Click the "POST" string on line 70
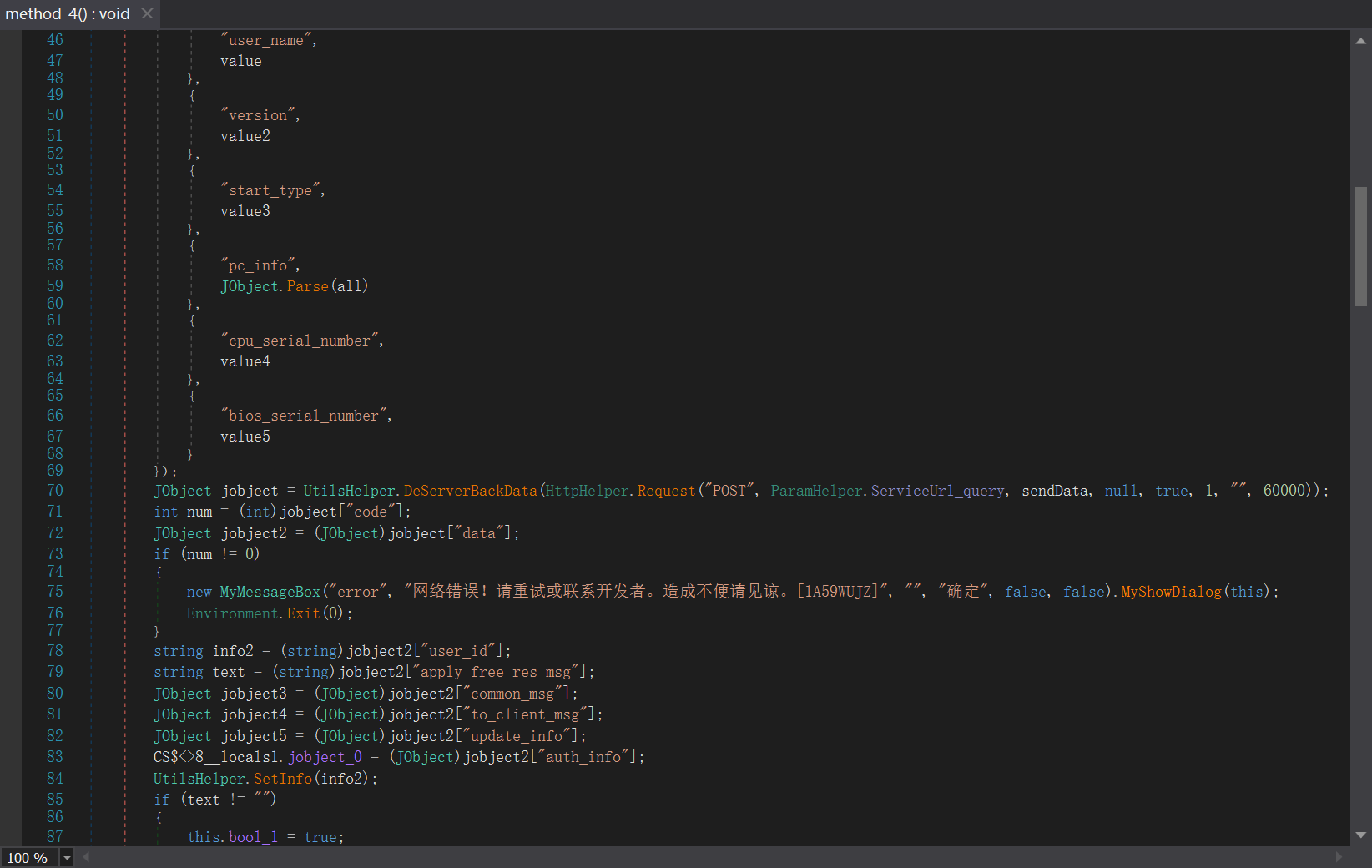1372x868 pixels. [x=729, y=491]
